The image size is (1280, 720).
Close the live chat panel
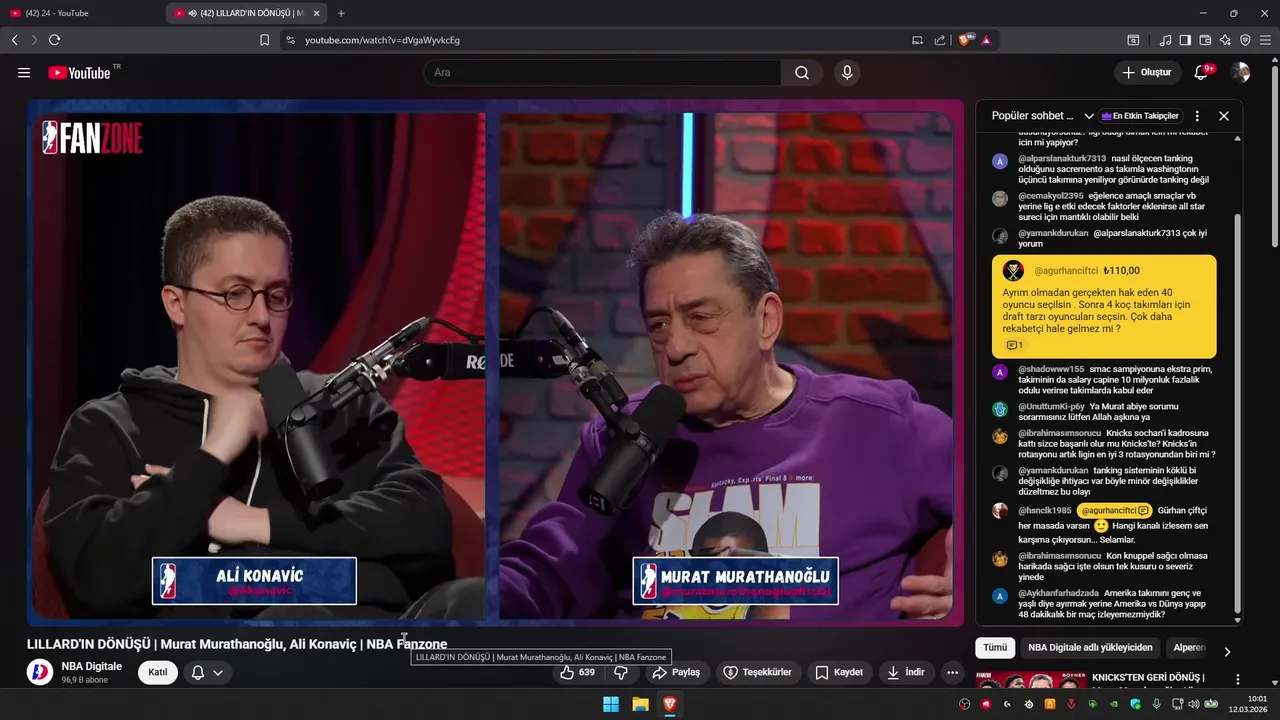pos(1223,116)
